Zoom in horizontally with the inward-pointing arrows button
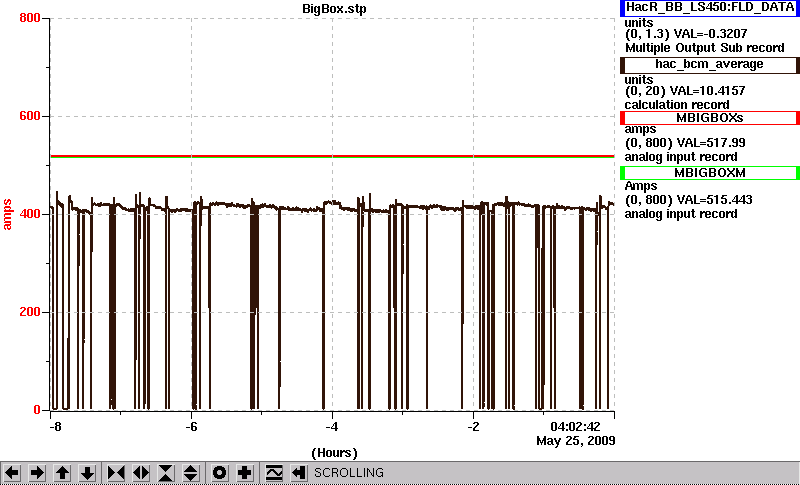The width and height of the screenshot is (800, 485). pos(116,473)
